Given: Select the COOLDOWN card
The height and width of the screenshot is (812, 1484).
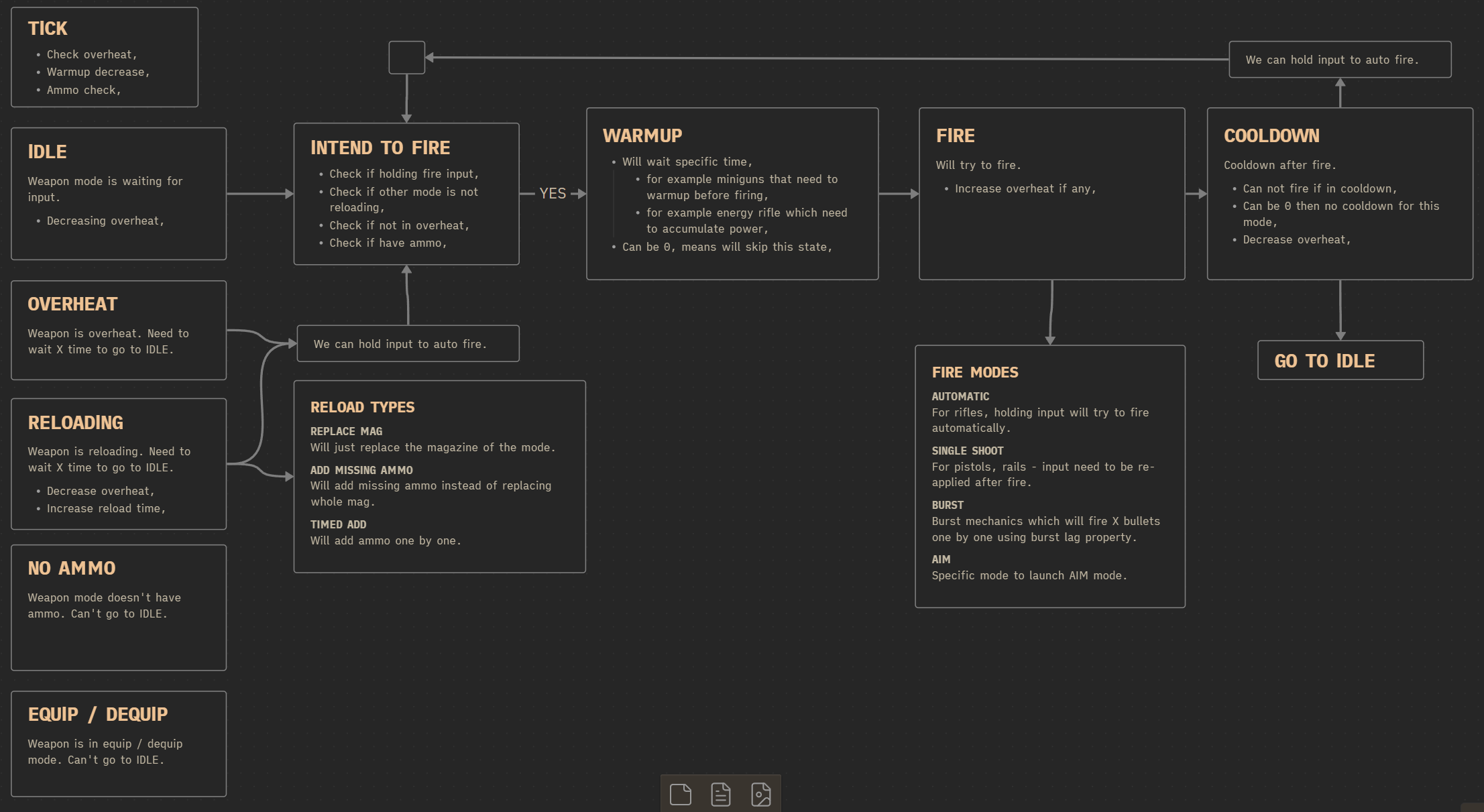Looking at the screenshot, I should [x=1340, y=194].
